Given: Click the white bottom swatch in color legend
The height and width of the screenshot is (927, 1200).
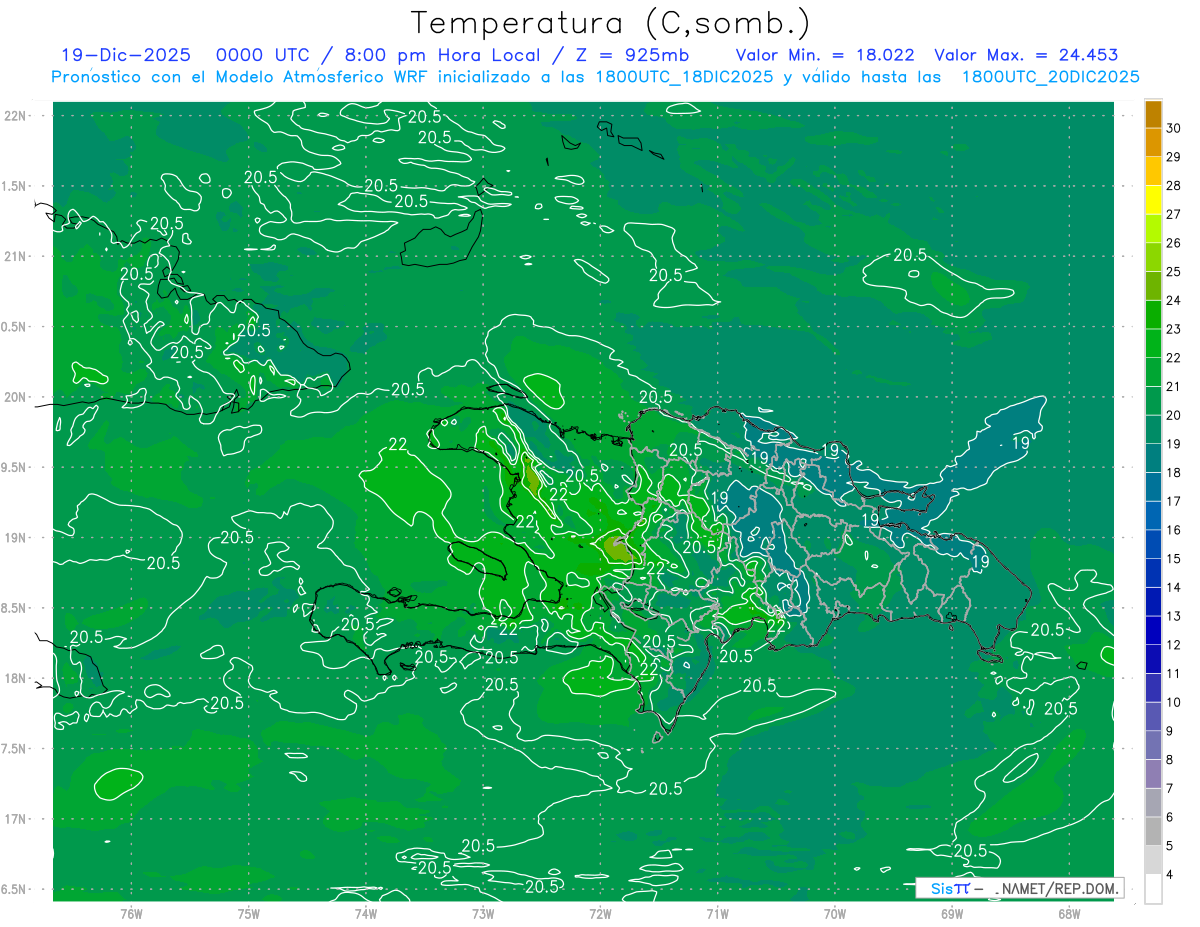Looking at the screenshot, I should point(1153,890).
